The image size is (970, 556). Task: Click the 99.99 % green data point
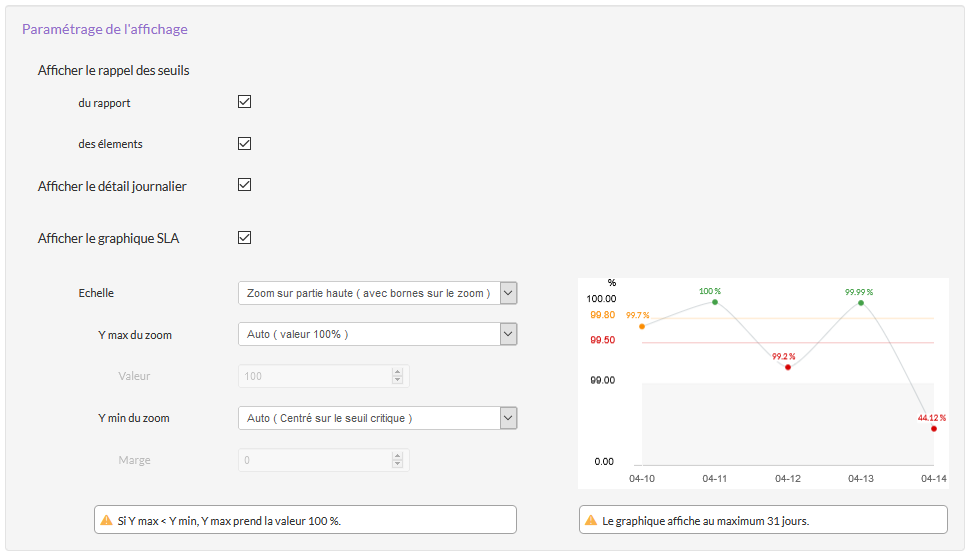[861, 303]
